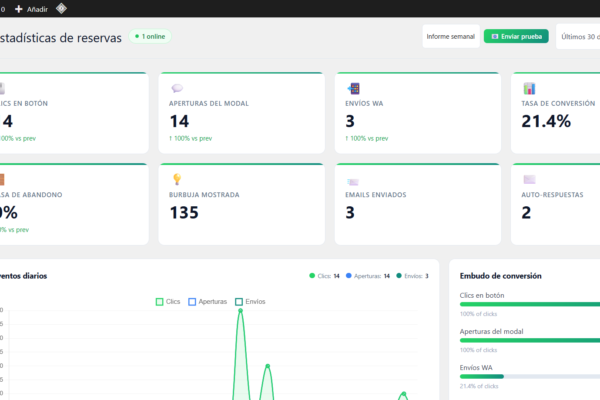Click the Auto-respuestas value 2
This screenshot has width=600, height=400.
coord(526,212)
